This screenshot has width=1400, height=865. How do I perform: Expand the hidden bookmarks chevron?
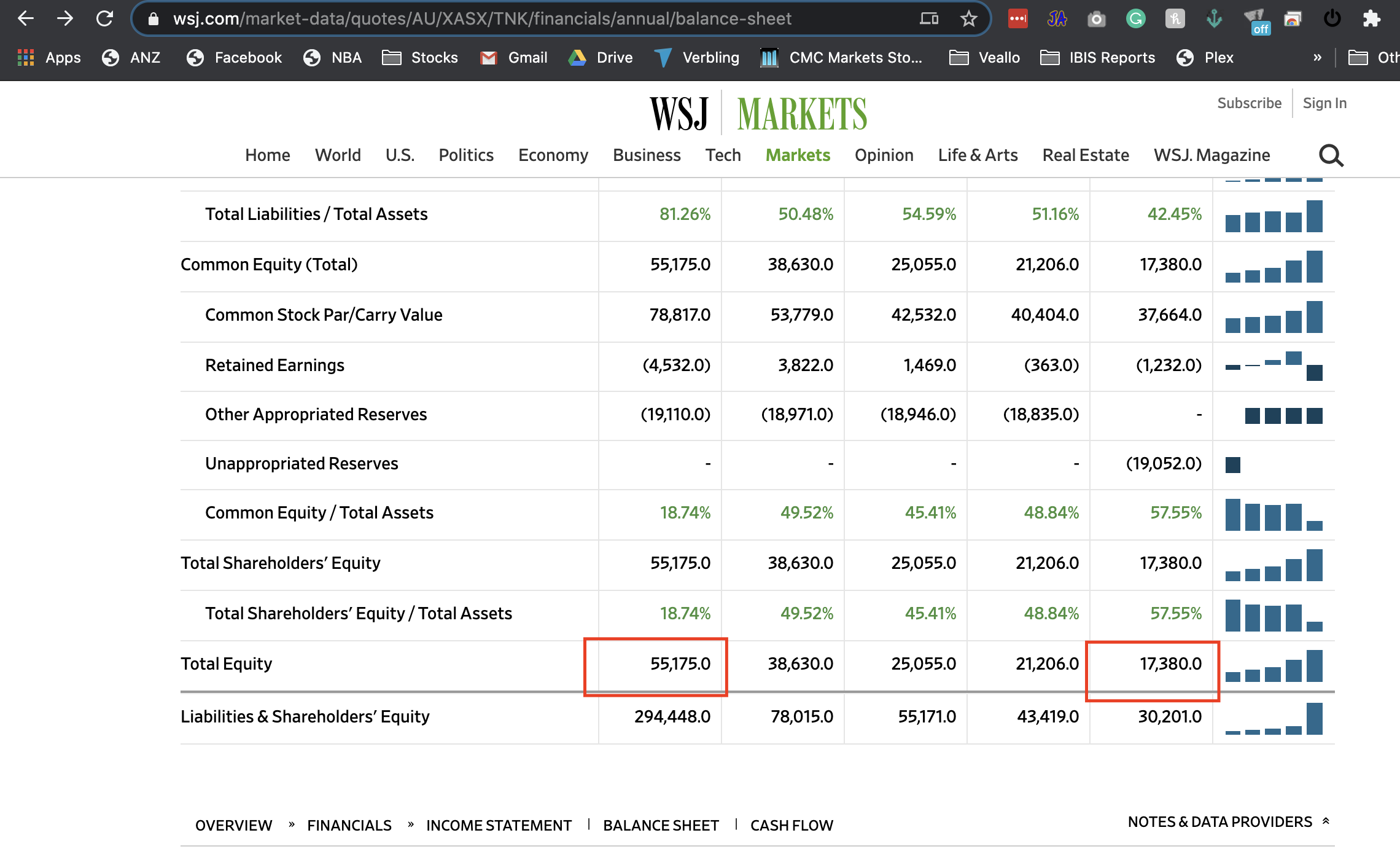pos(1318,57)
